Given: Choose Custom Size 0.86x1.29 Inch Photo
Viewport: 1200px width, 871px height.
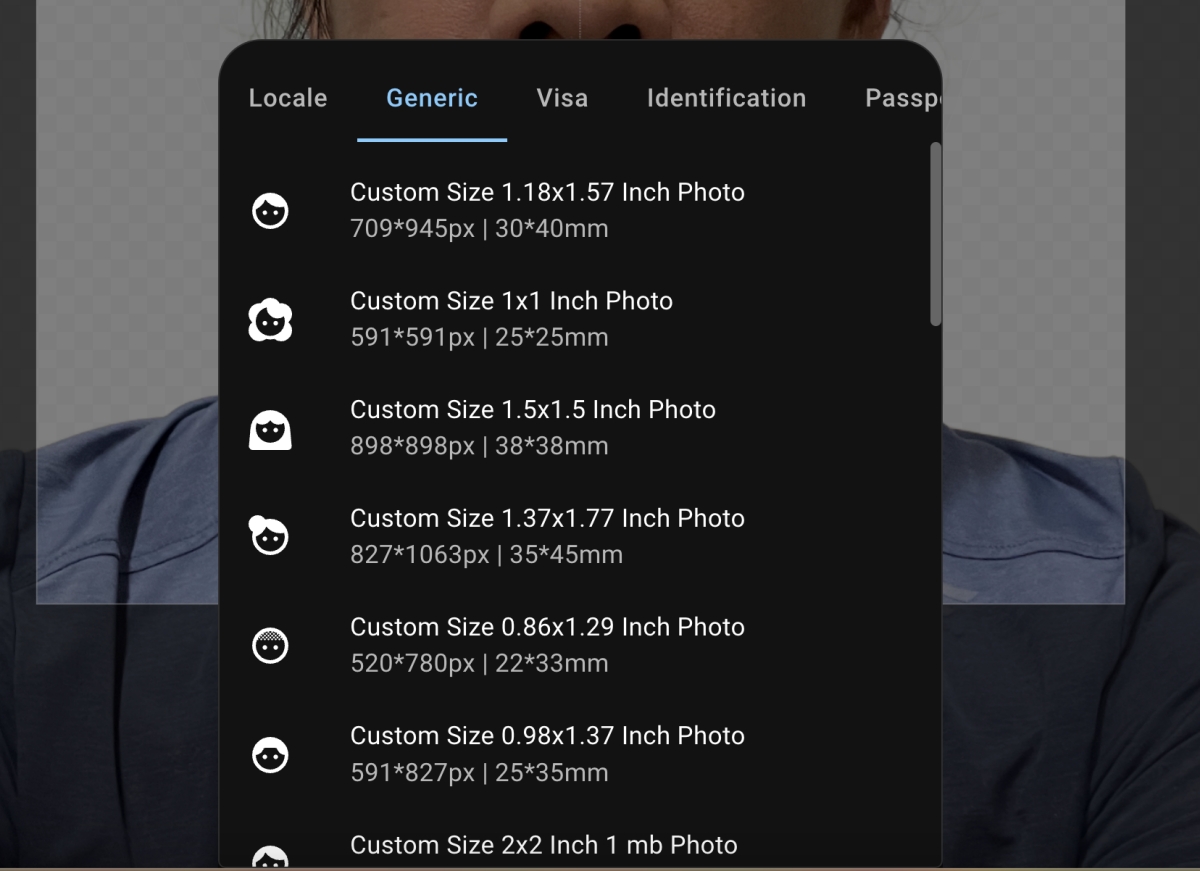Looking at the screenshot, I should tap(547, 645).
